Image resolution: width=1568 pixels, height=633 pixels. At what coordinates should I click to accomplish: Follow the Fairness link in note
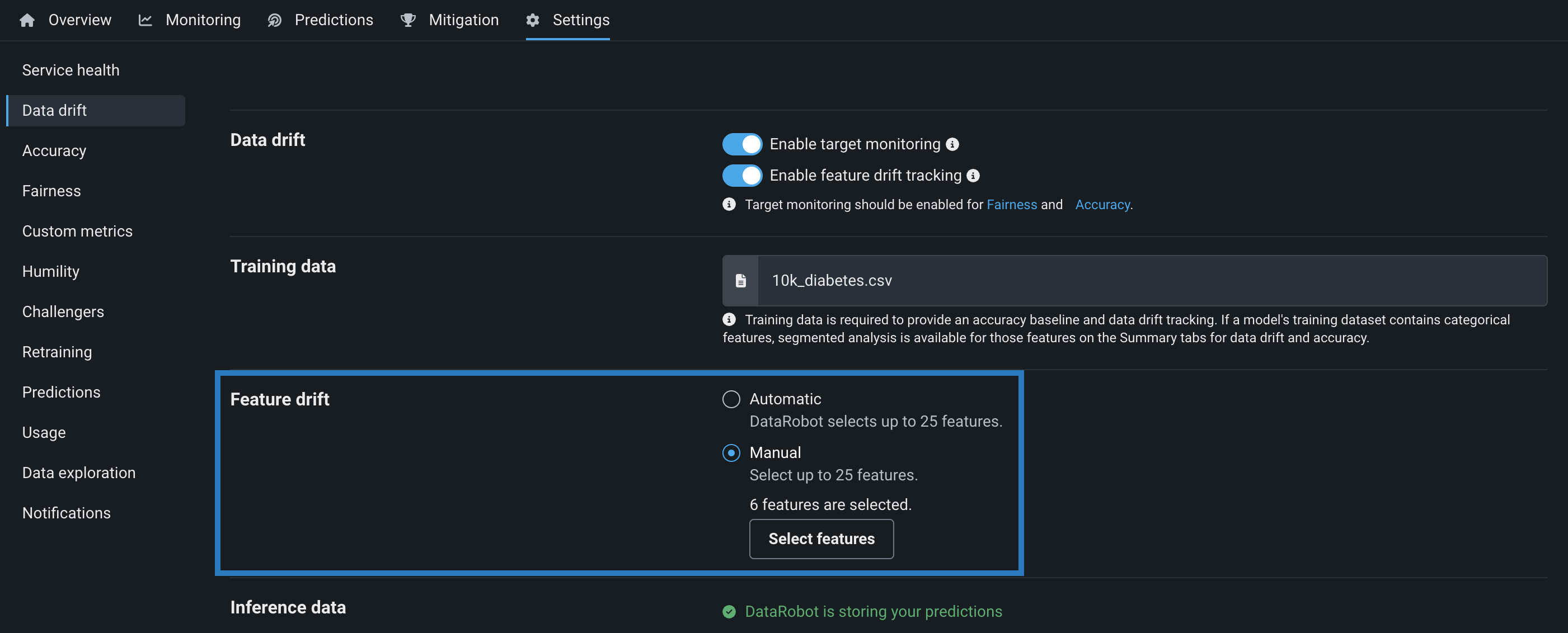[x=1011, y=204]
